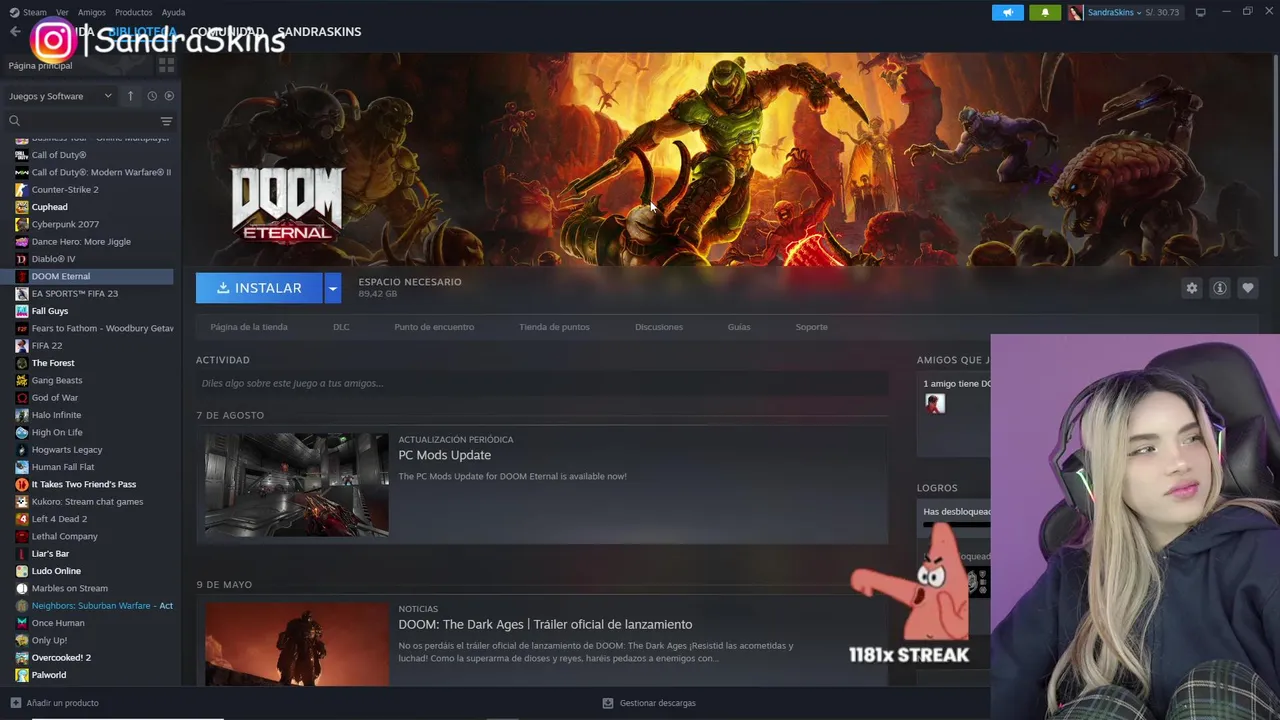Open the game settings gear icon
1280x720 pixels.
tap(1191, 288)
